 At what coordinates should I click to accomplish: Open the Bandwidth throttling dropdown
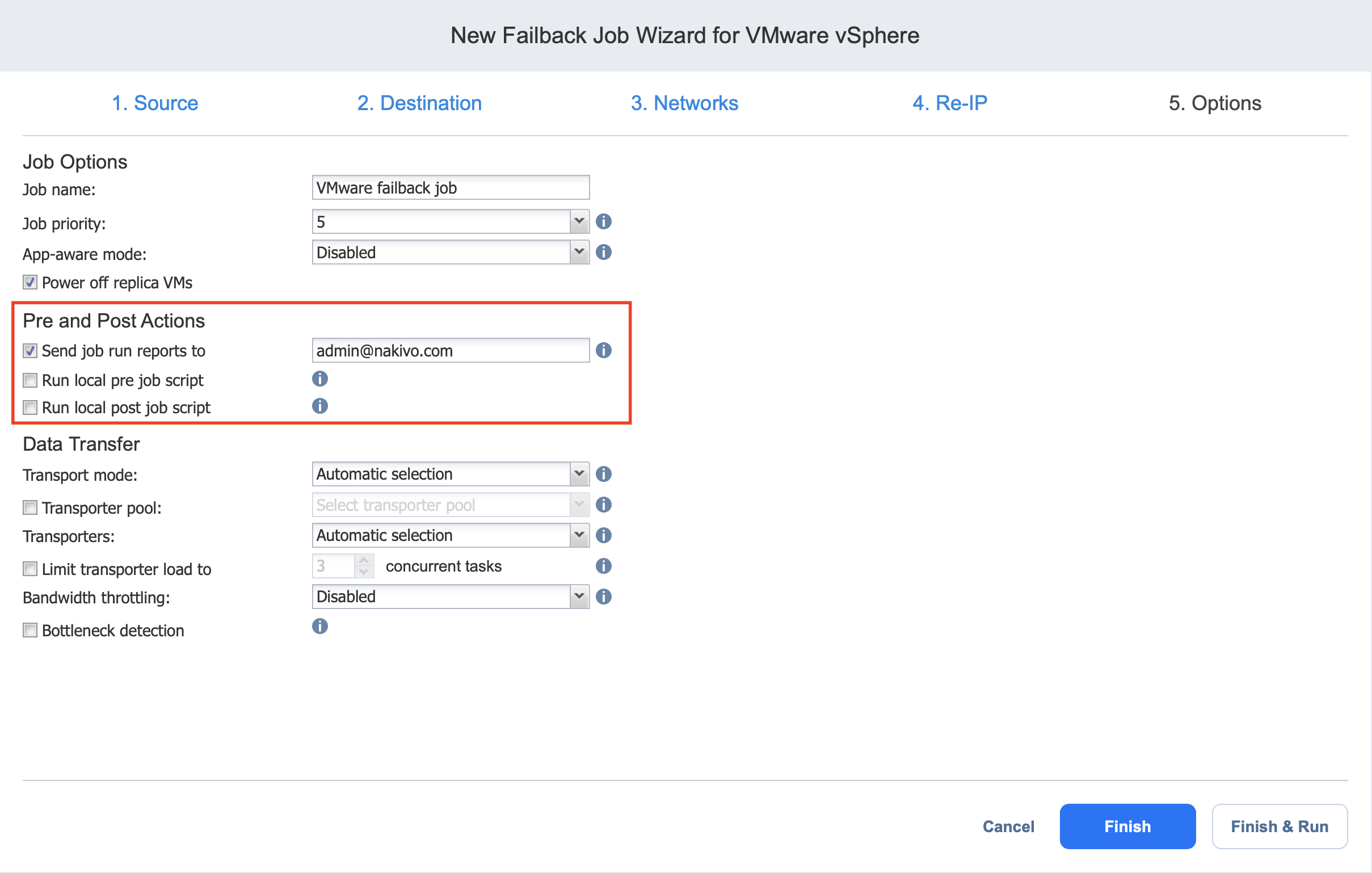pyautogui.click(x=451, y=597)
